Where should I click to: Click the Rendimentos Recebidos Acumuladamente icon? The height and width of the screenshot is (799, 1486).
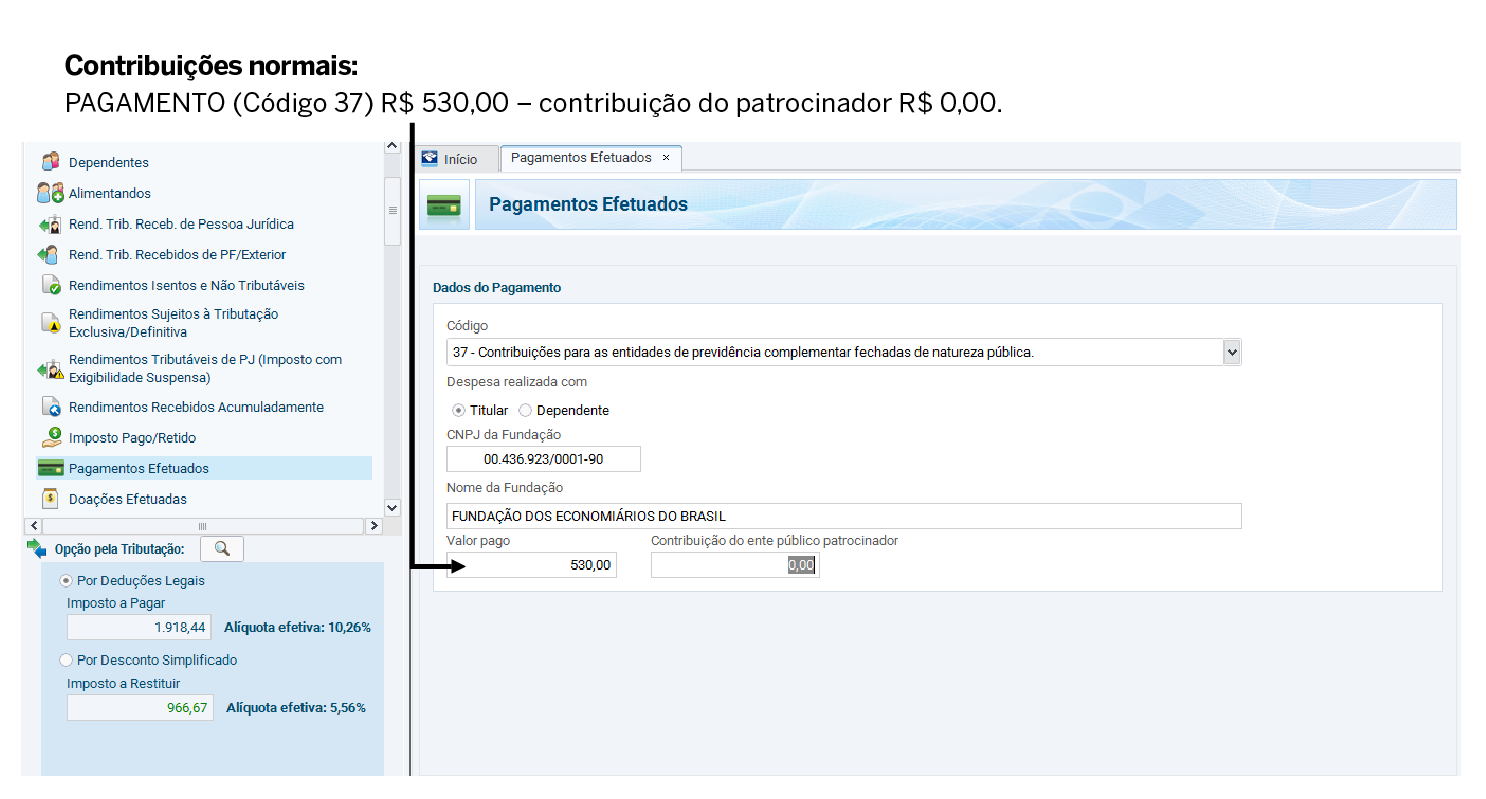(51, 407)
